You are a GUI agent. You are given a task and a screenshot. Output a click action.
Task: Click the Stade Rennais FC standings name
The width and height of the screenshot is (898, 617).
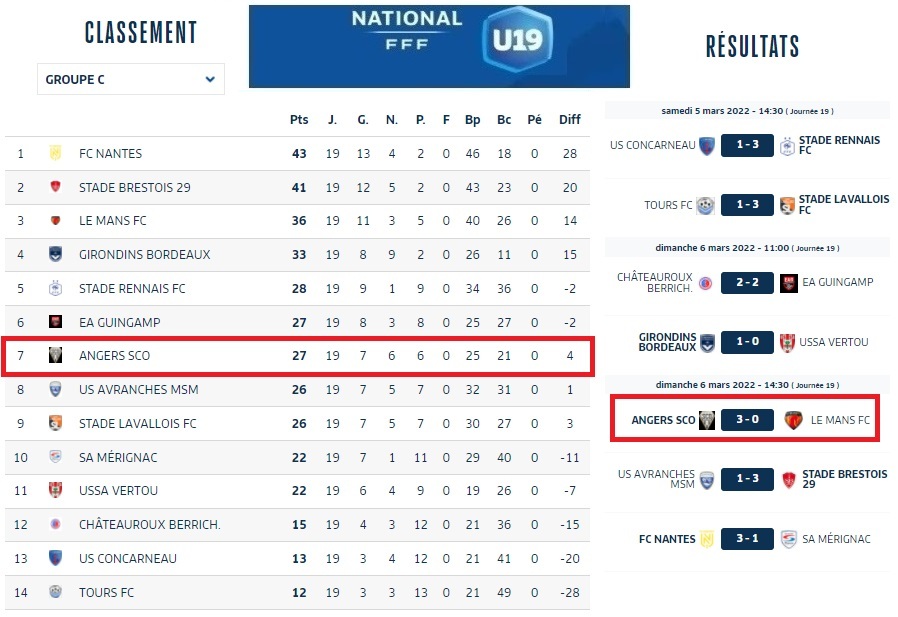132,289
